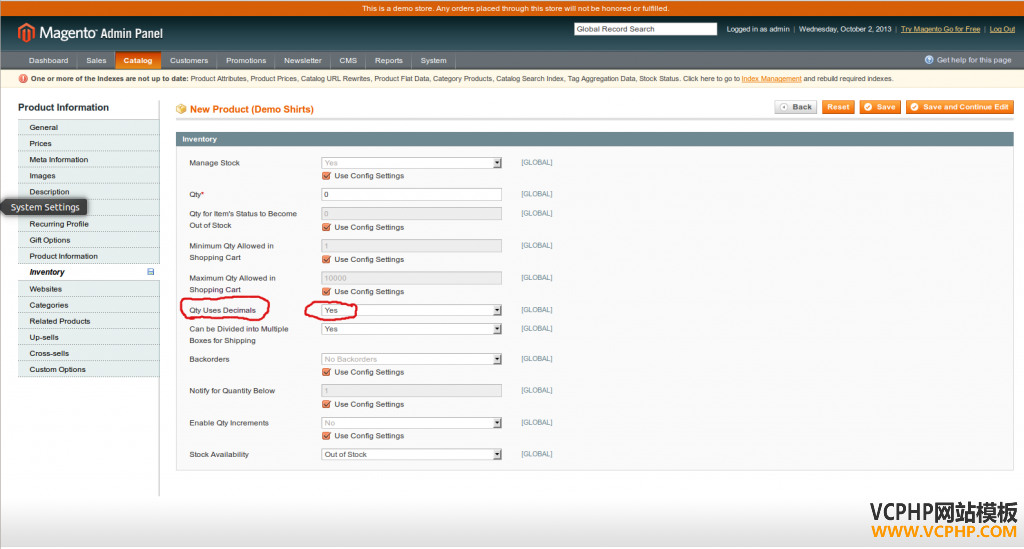This screenshot has height=549, width=1024.
Task: Click the Save button
Action: tap(880, 107)
